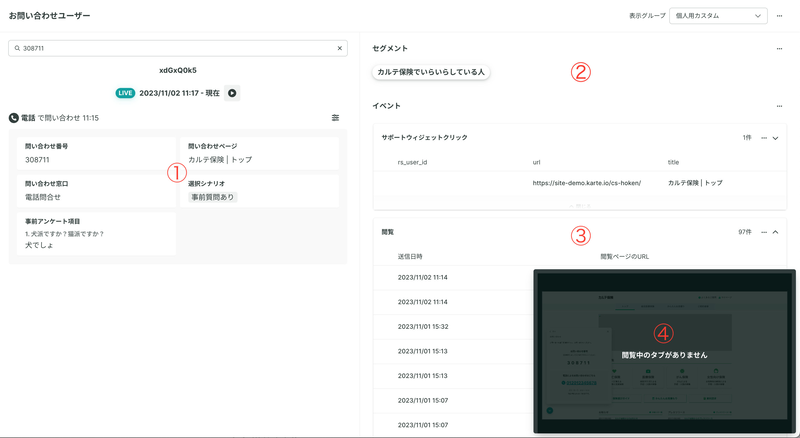Open more options for 閲覧 event
Viewport: 800px width, 438px height.
pyautogui.click(x=764, y=232)
